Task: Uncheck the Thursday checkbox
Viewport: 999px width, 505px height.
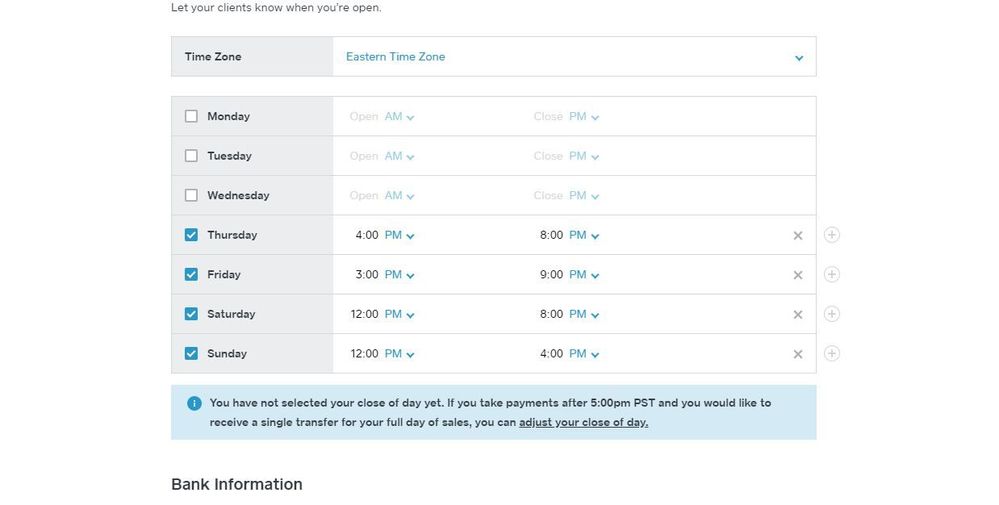Action: pos(191,235)
